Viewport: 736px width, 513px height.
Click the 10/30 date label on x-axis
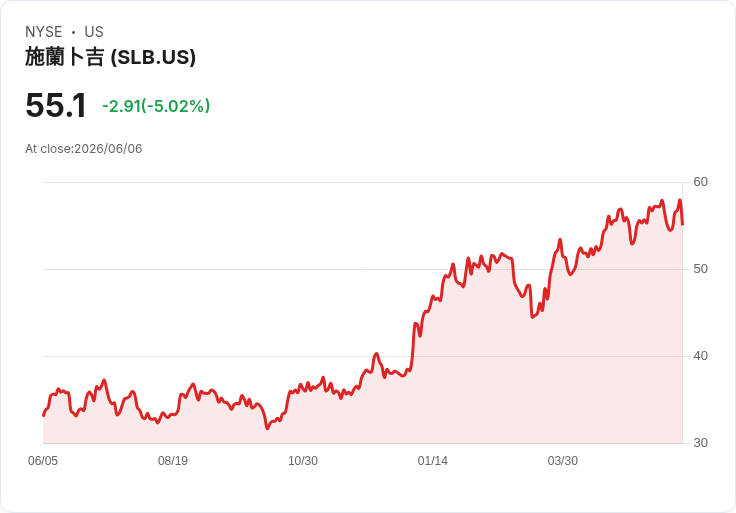tap(303, 461)
